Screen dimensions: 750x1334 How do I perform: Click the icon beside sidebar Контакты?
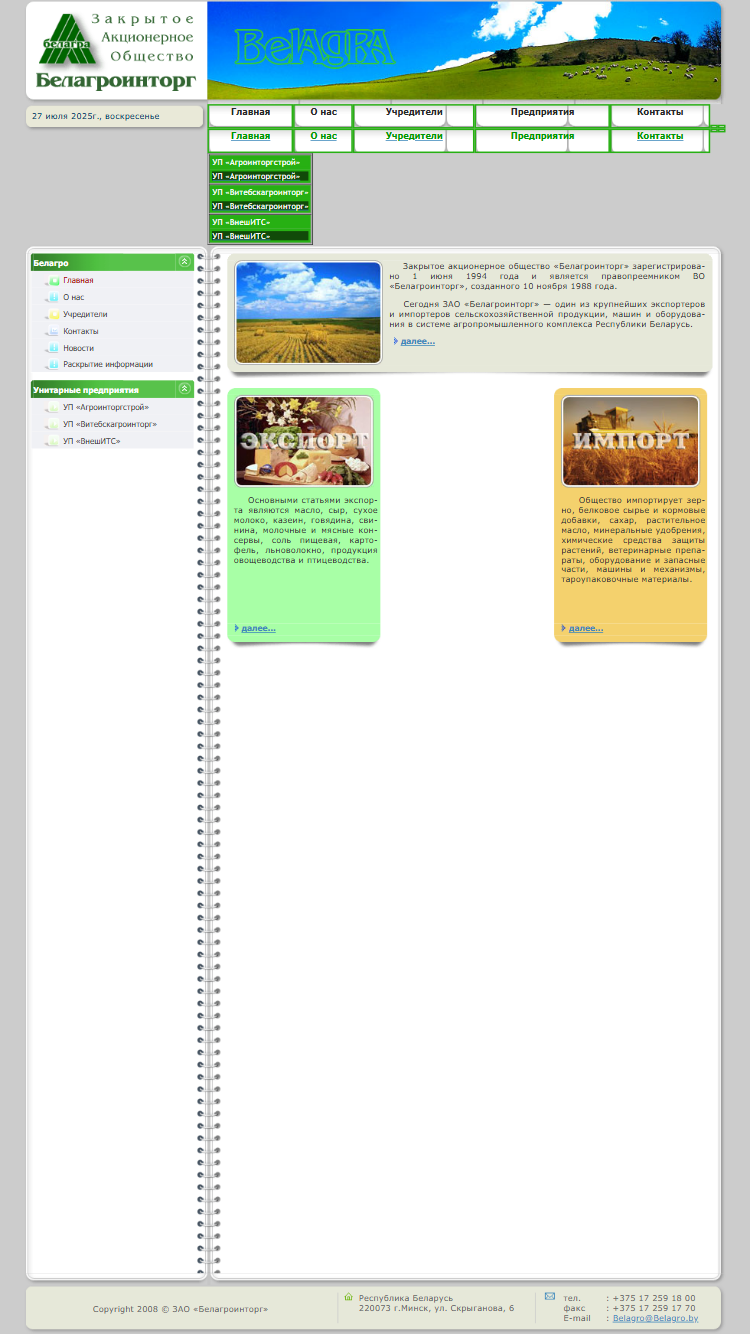[52, 331]
